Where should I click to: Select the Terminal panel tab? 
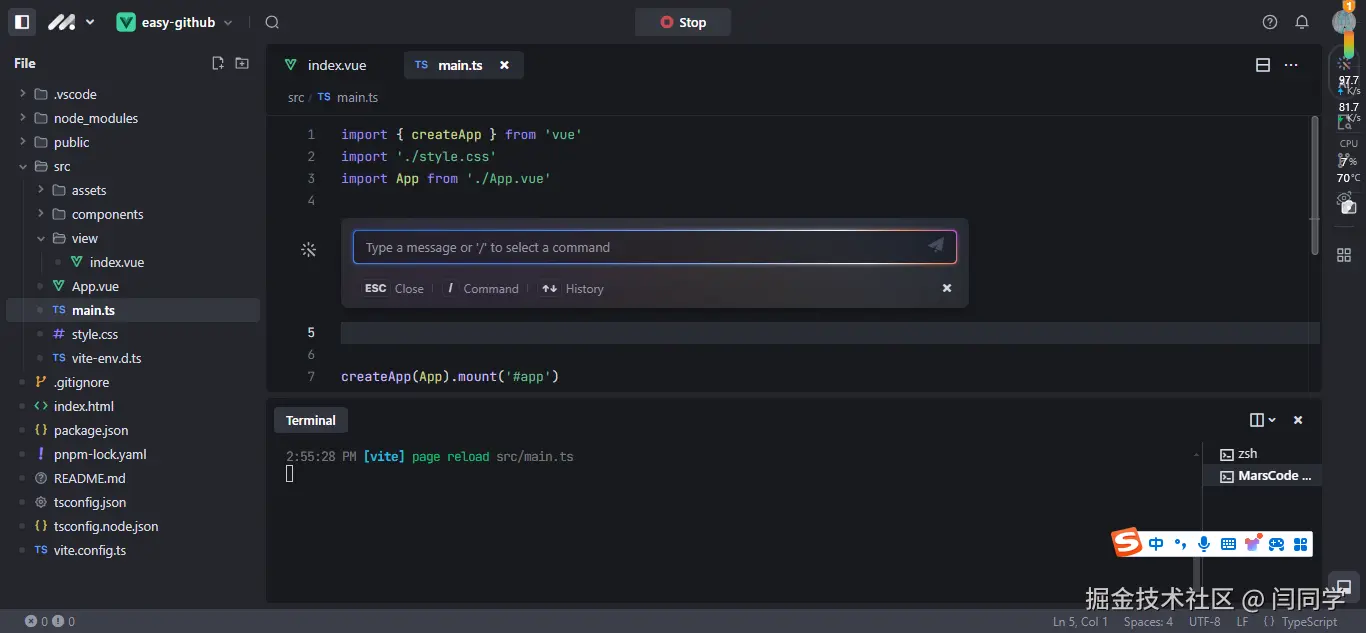[x=311, y=420]
